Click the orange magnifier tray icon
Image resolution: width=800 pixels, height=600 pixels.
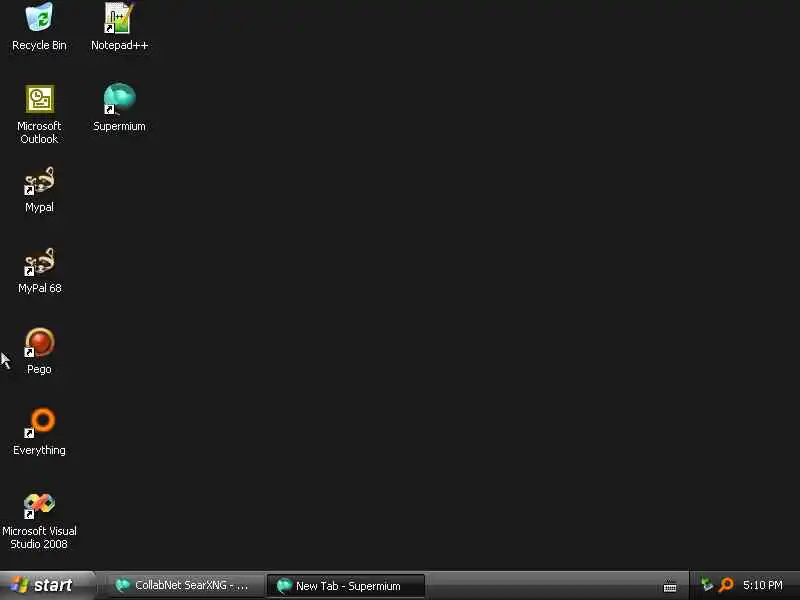pos(726,585)
